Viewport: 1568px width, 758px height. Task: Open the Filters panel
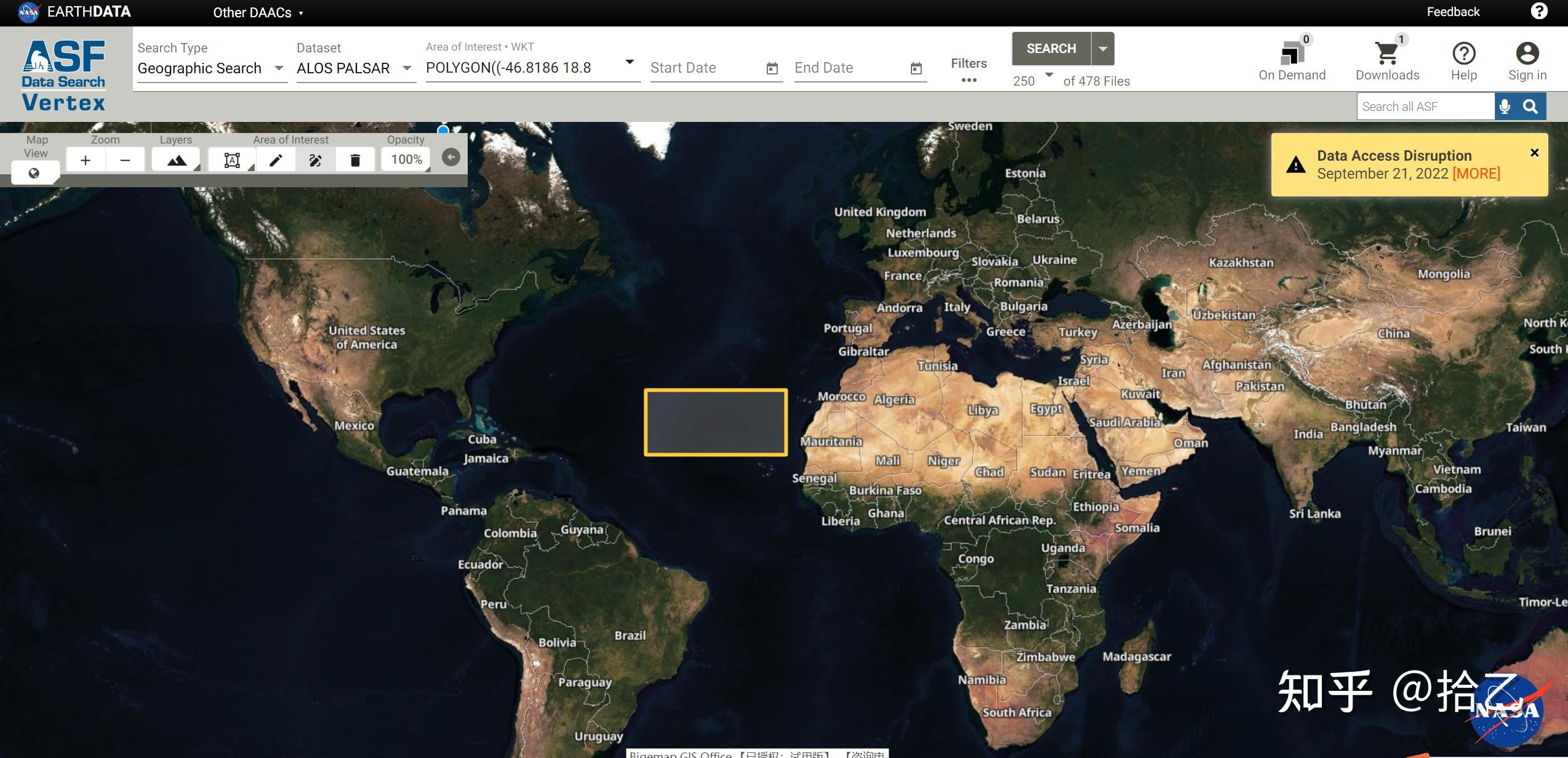(969, 70)
